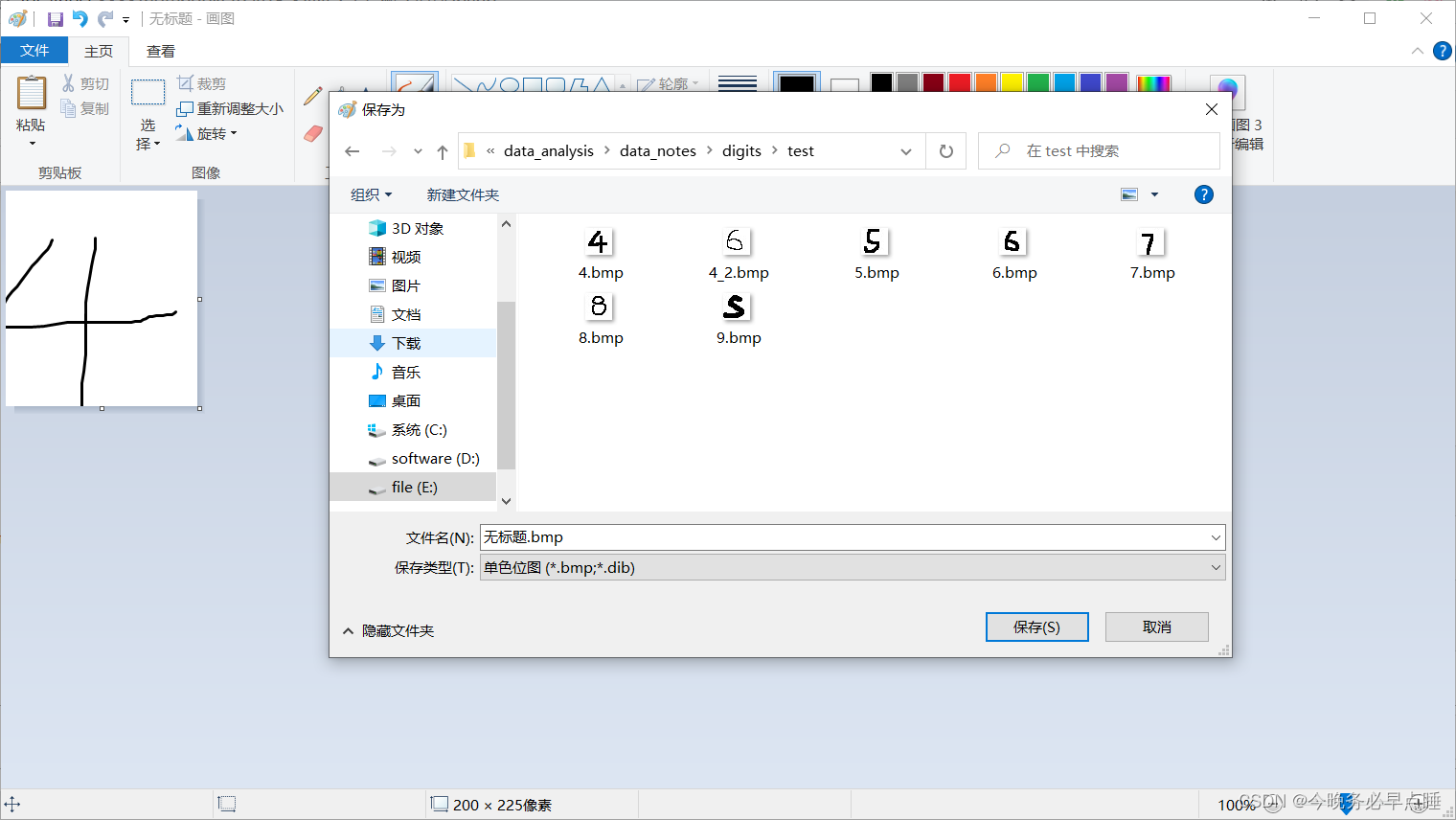1456x820 pixels.
Task: Select the line shape in shapes gallery
Action: pos(463,85)
